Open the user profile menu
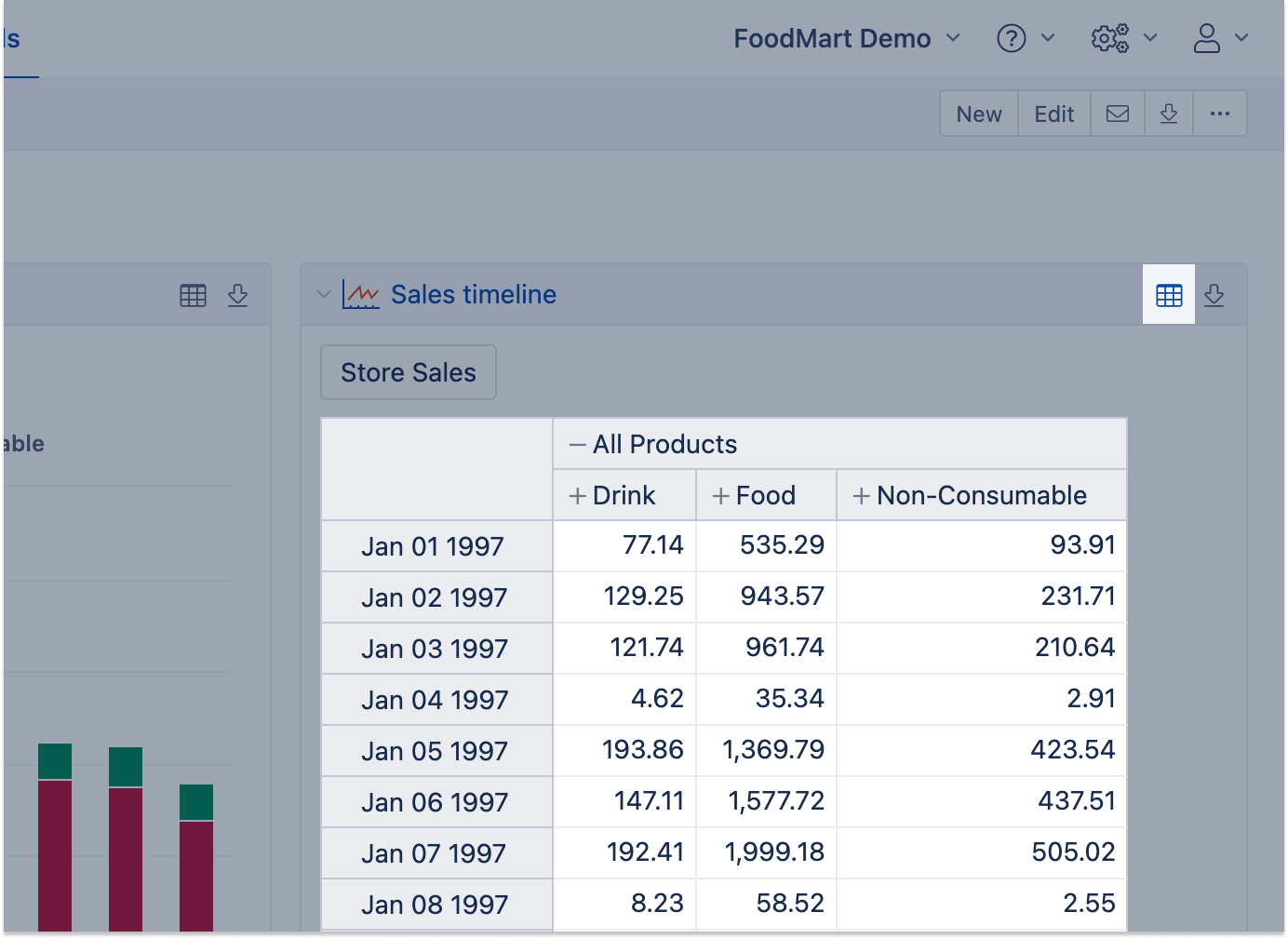This screenshot has height=939, width=1288. point(1206,38)
